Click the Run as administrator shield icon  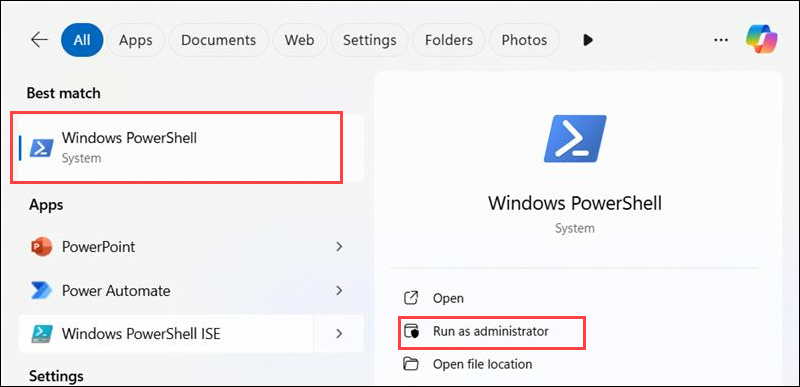(411, 331)
